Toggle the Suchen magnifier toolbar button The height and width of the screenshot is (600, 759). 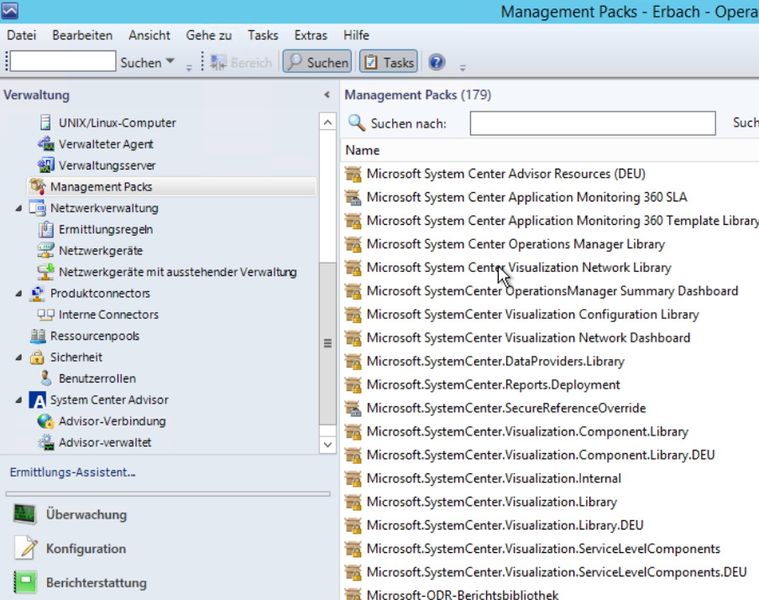317,62
